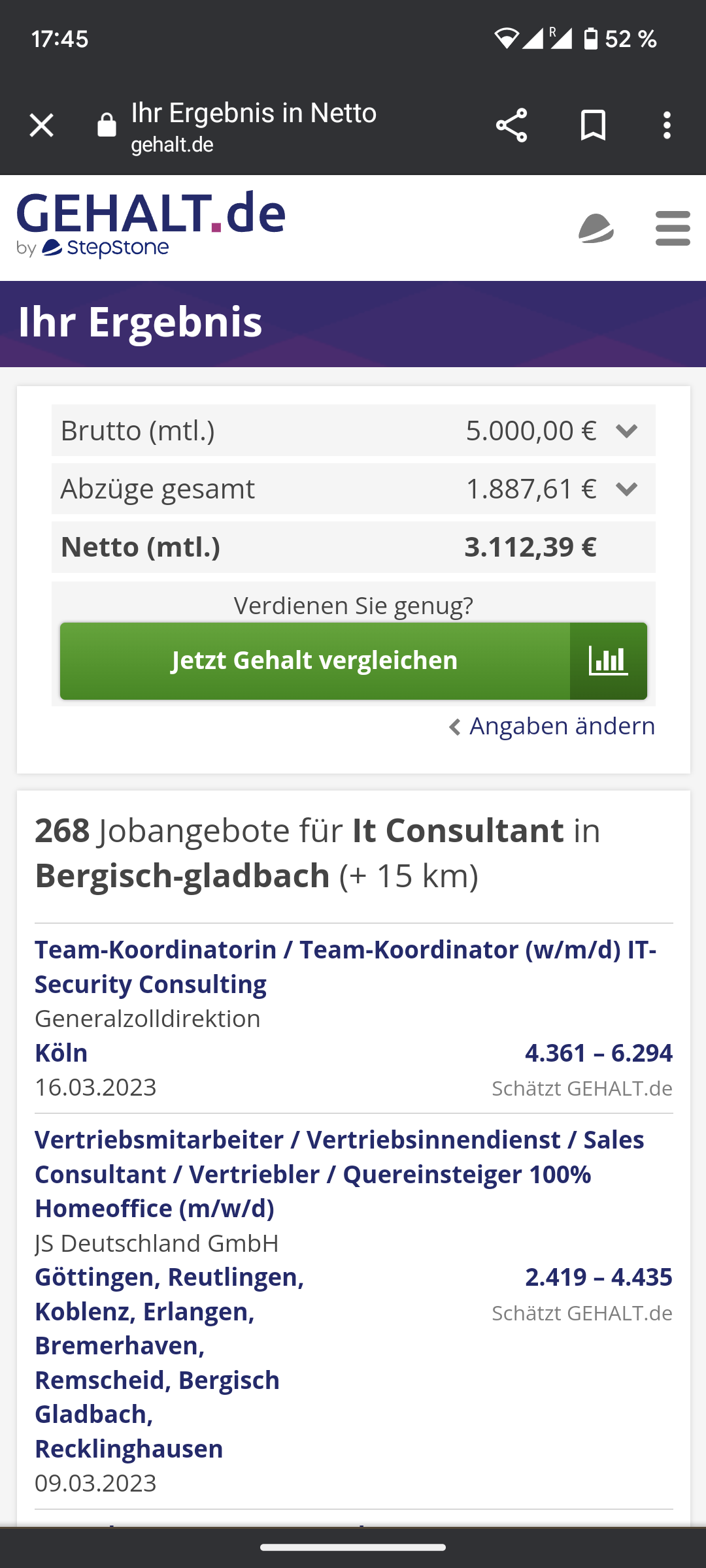
Task: Select salary range 4.361 – 6.294
Action: pos(598,1053)
